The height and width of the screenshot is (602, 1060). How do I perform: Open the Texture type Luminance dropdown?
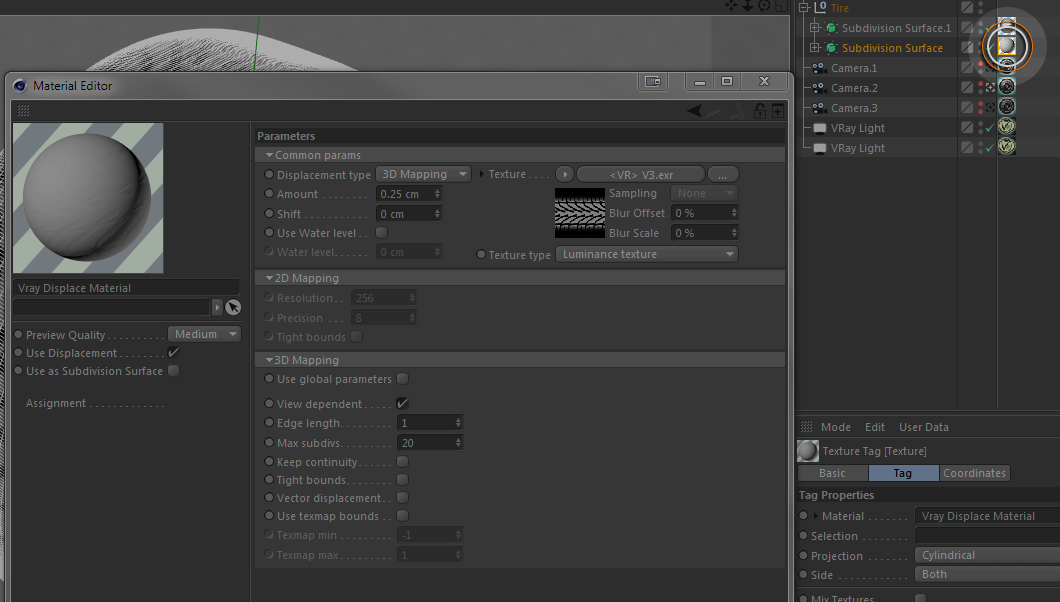point(647,254)
